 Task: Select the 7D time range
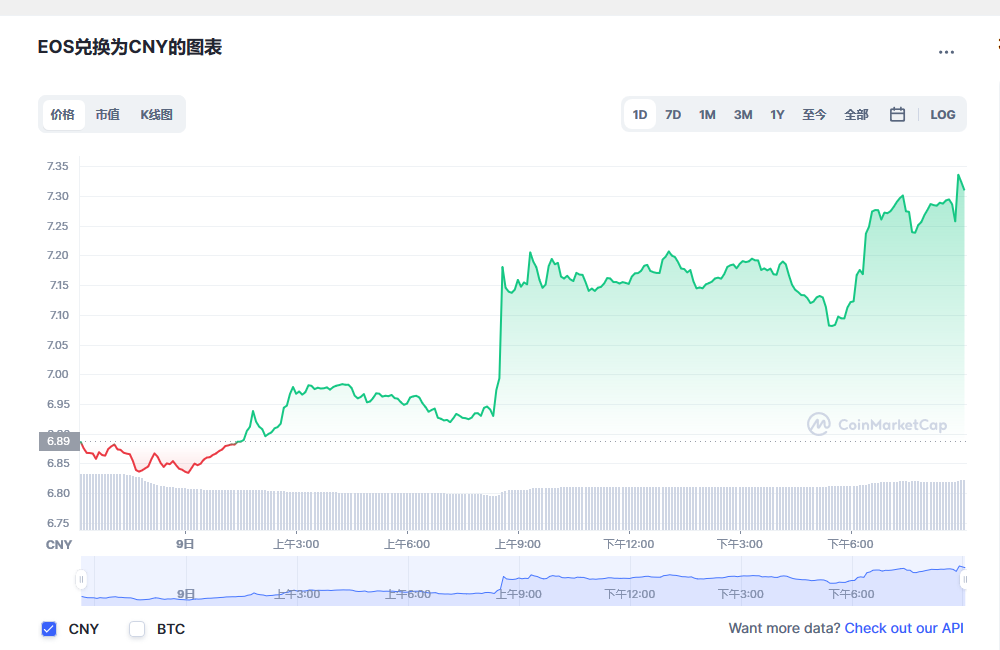click(x=673, y=115)
